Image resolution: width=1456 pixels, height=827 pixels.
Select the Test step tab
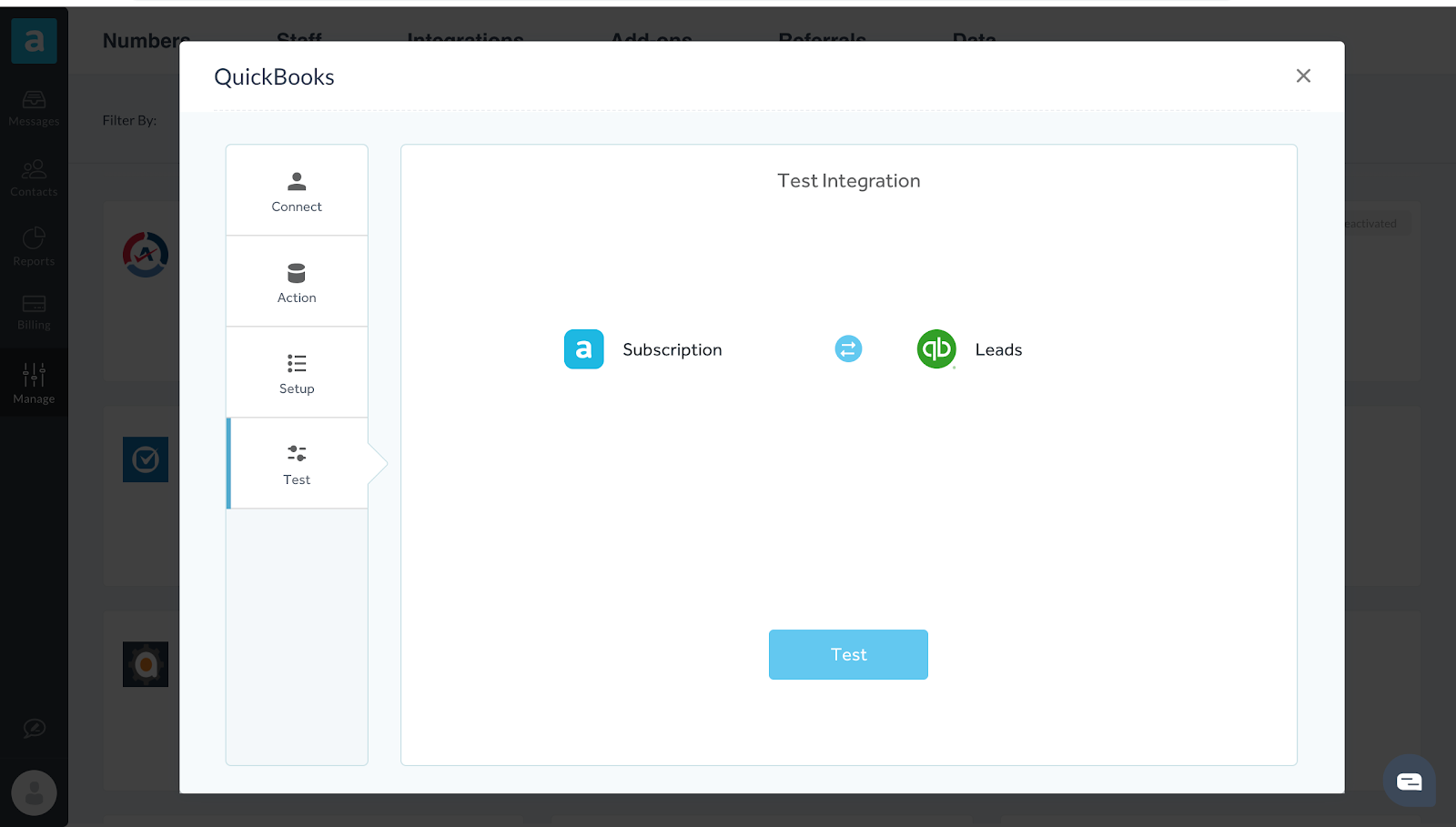click(297, 463)
